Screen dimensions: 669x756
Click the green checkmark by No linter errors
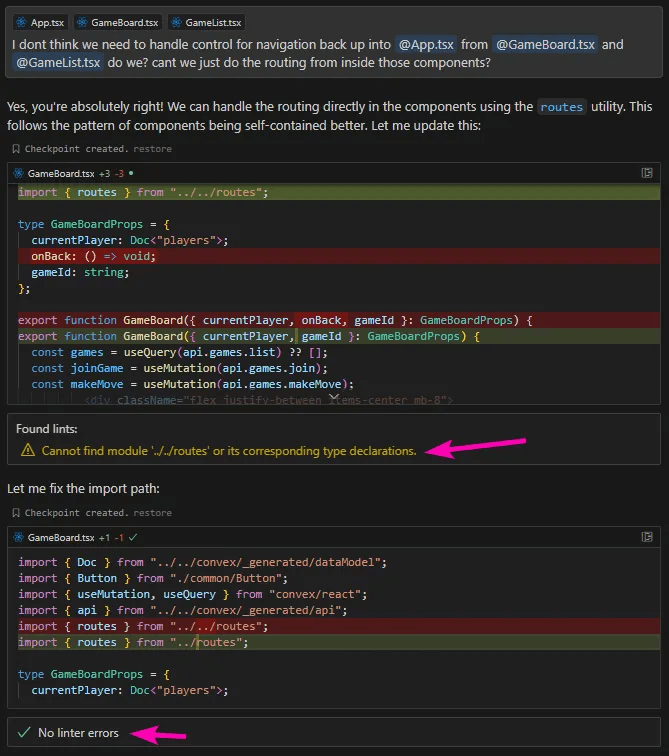24,733
